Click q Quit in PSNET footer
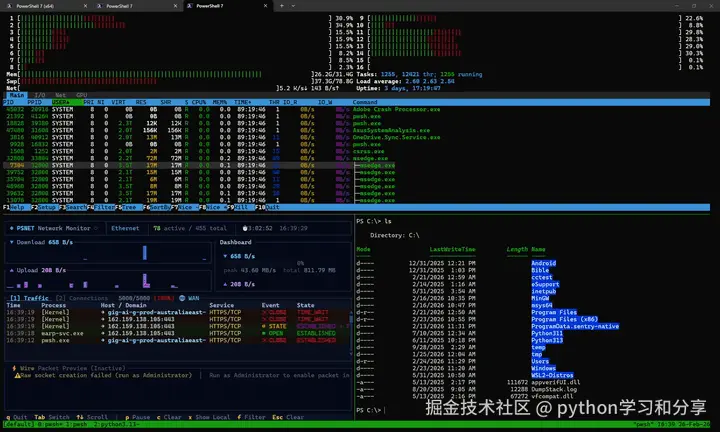The image size is (720, 432). click(x=17, y=417)
